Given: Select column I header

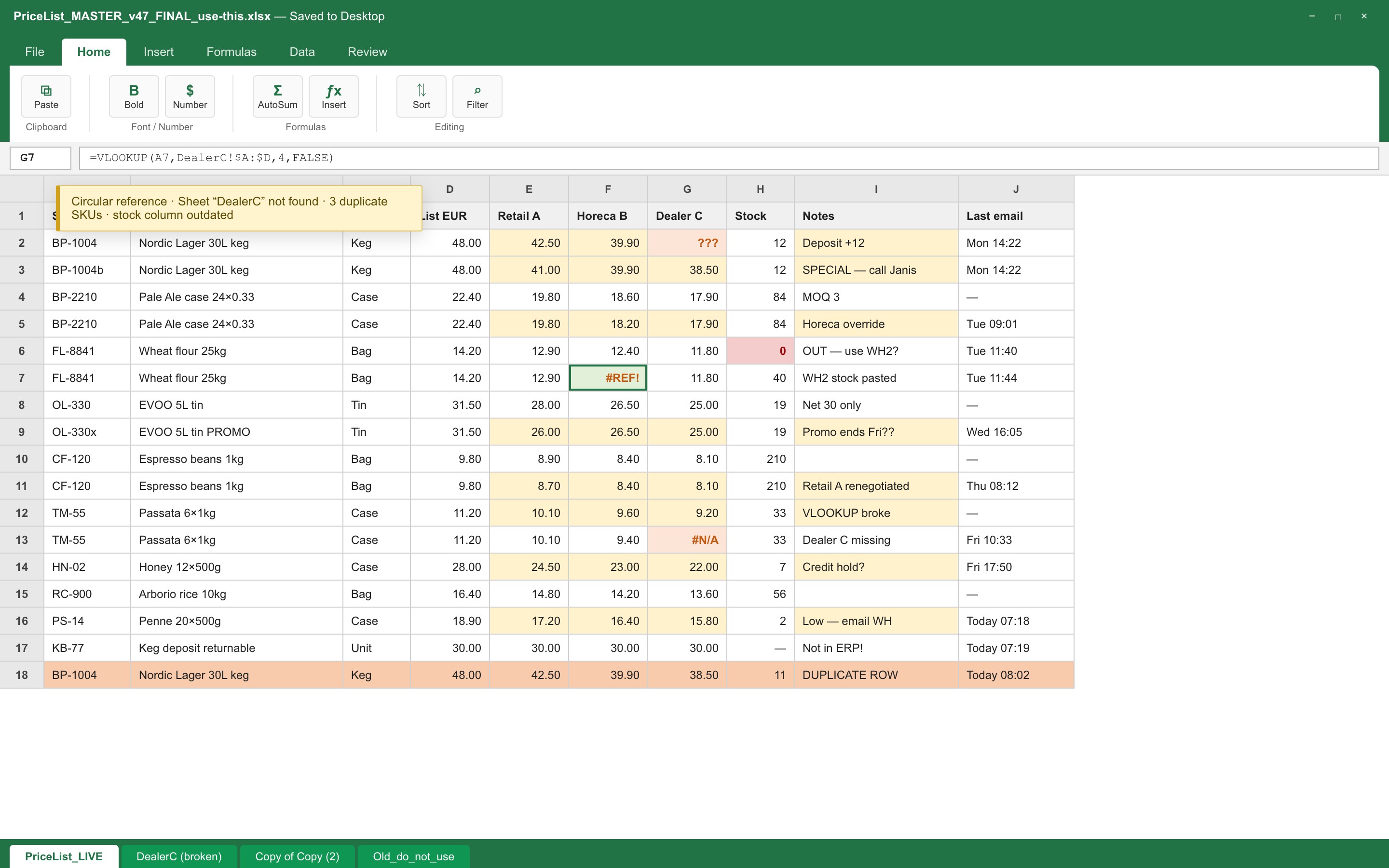Looking at the screenshot, I should point(876,189).
